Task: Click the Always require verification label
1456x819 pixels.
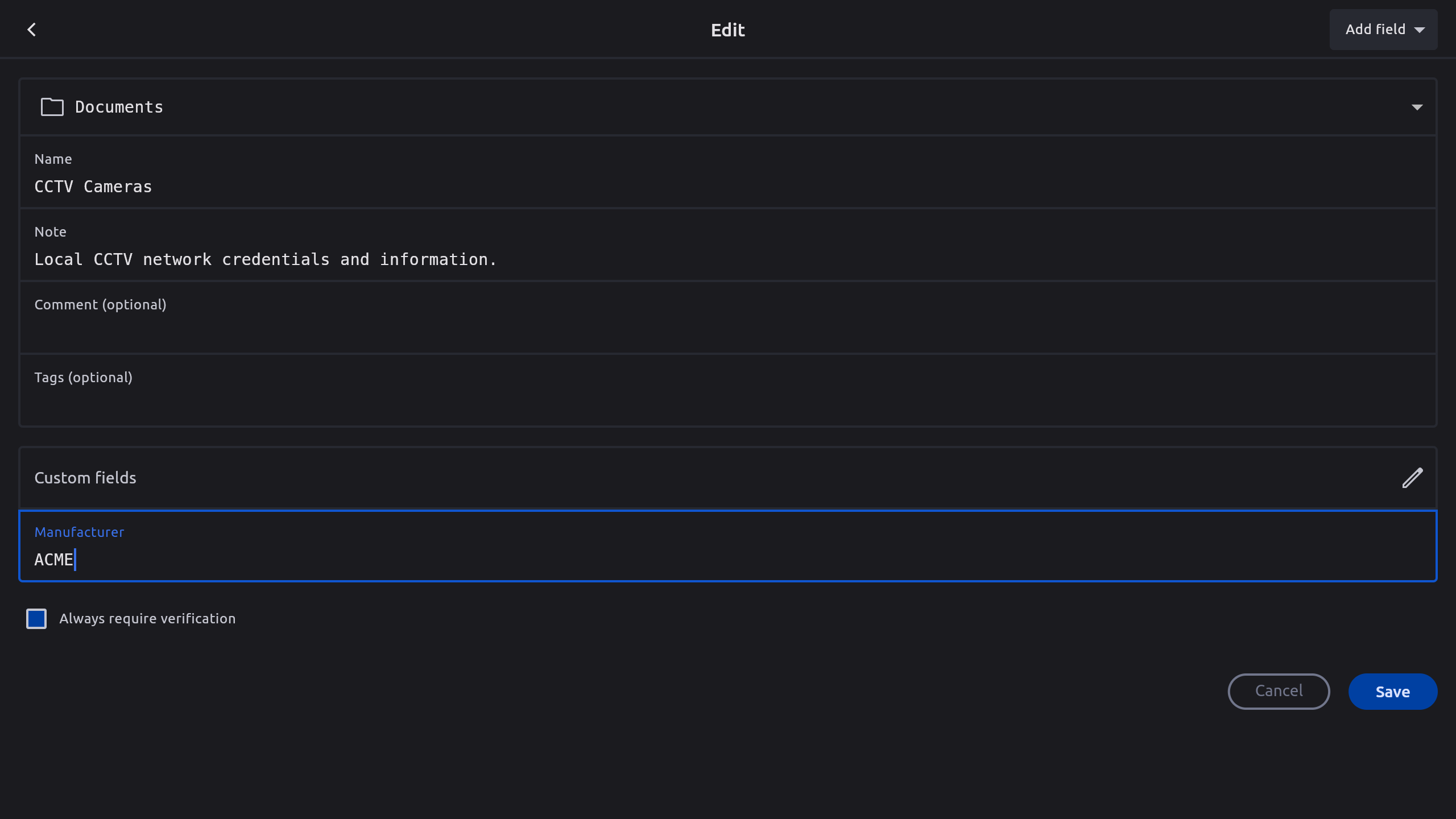Action: [x=147, y=619]
